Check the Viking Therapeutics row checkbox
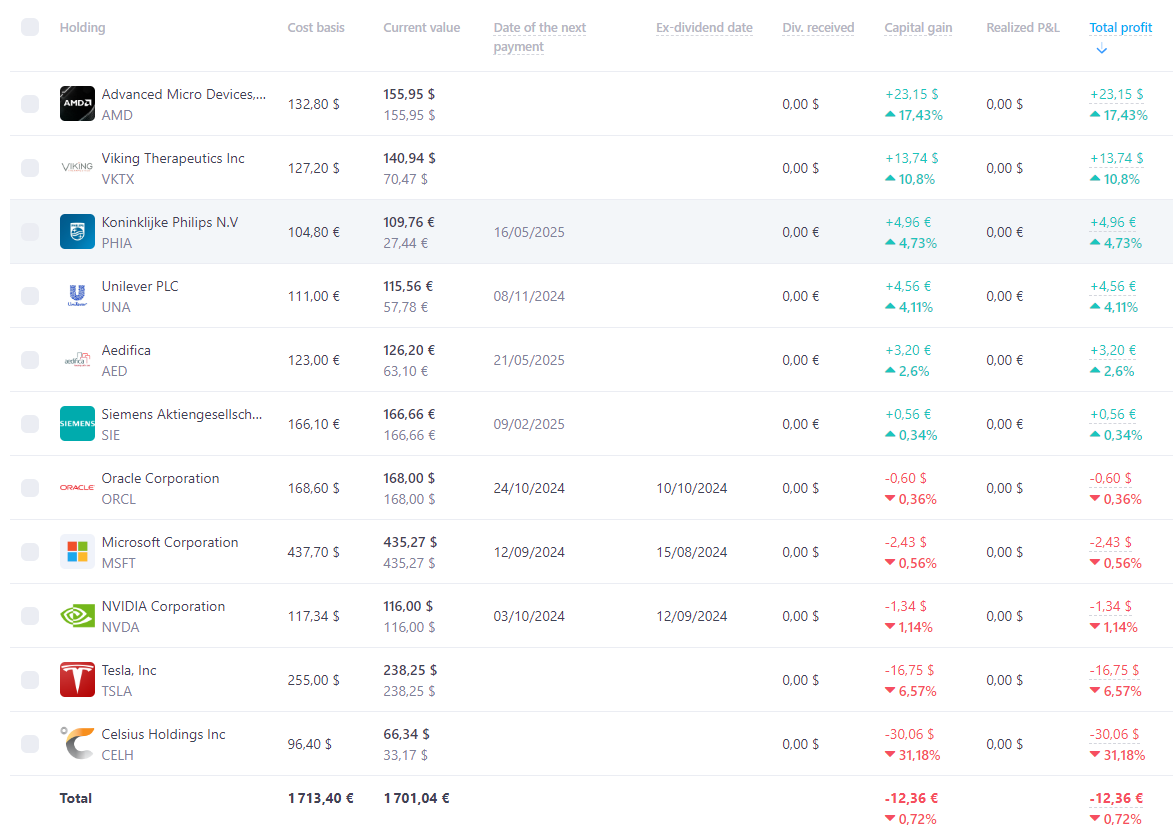This screenshot has height=839, width=1173. (30, 168)
